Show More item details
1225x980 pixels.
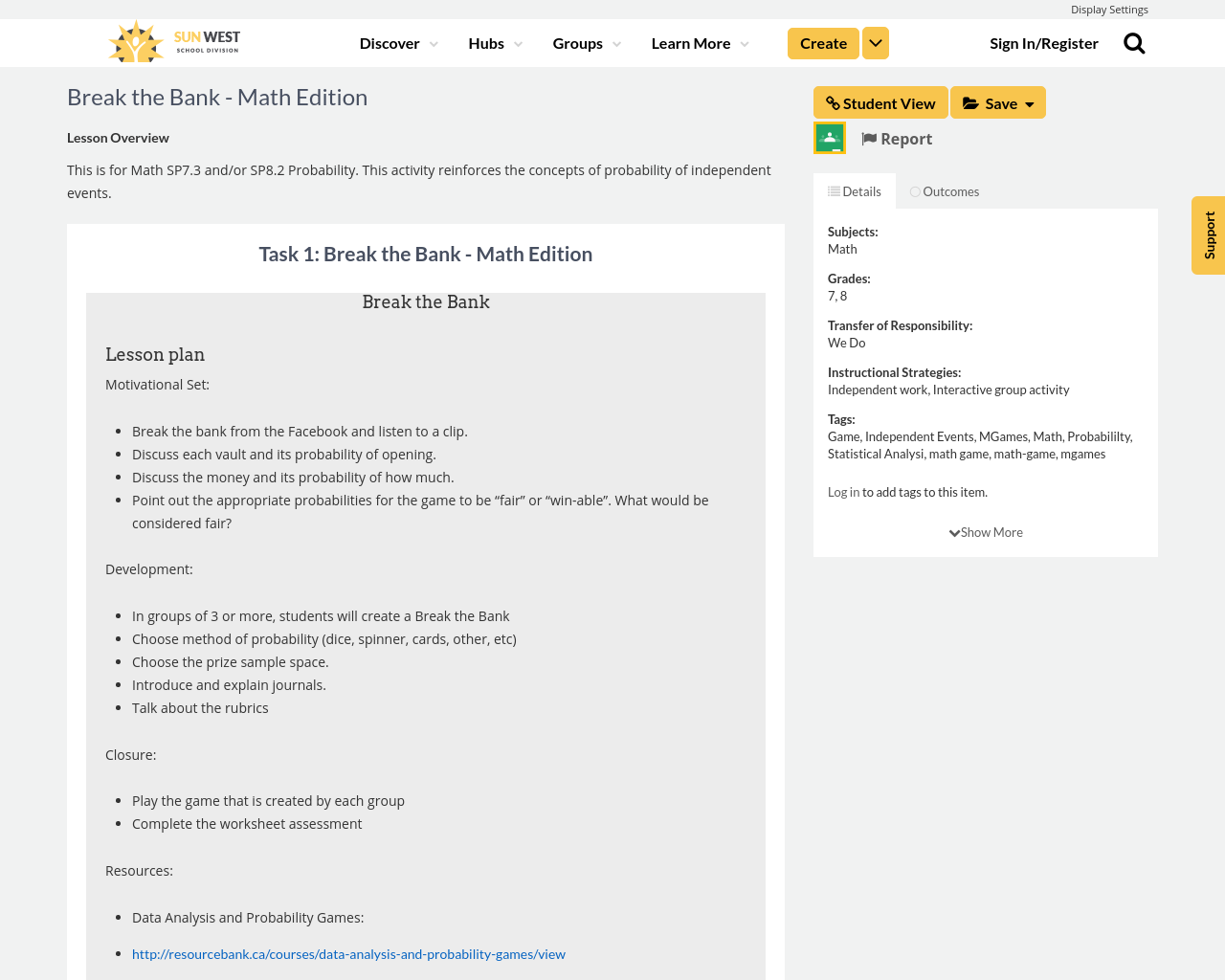click(x=985, y=530)
